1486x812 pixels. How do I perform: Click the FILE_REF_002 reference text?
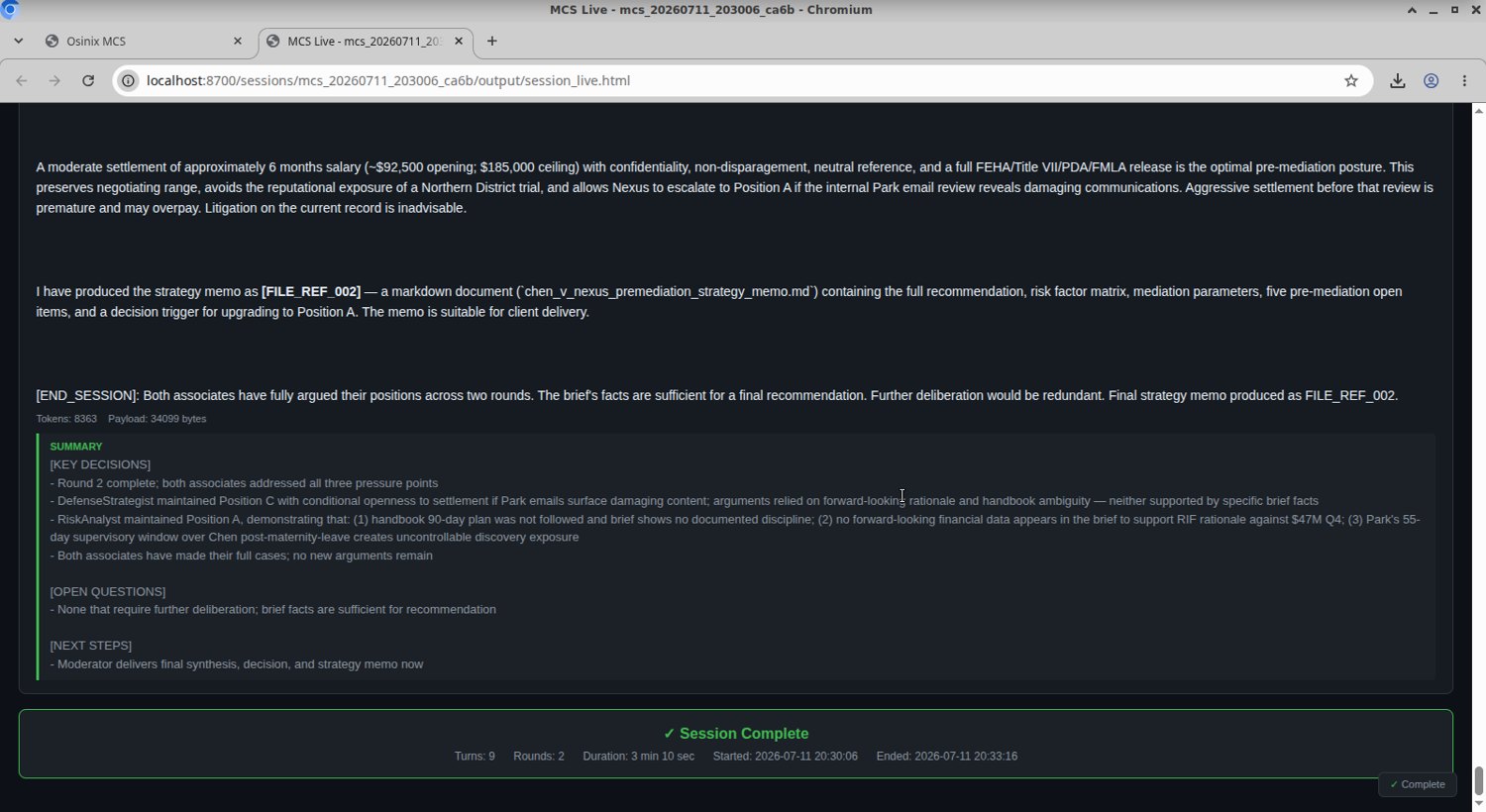pyautogui.click(x=311, y=291)
